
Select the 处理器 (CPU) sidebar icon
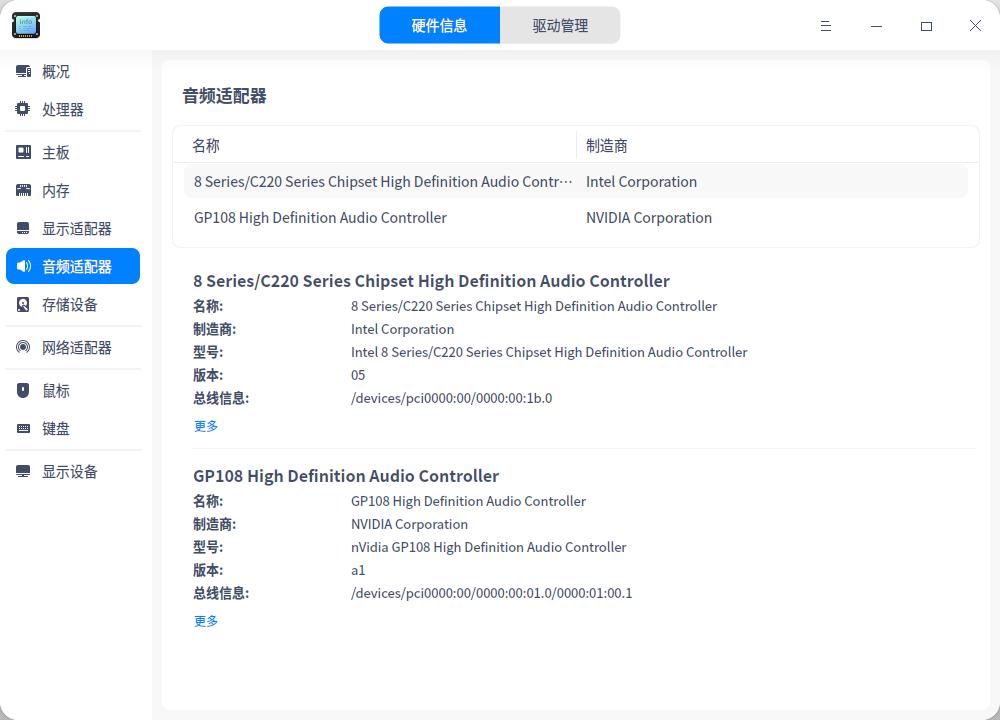pyautogui.click(x=62, y=109)
